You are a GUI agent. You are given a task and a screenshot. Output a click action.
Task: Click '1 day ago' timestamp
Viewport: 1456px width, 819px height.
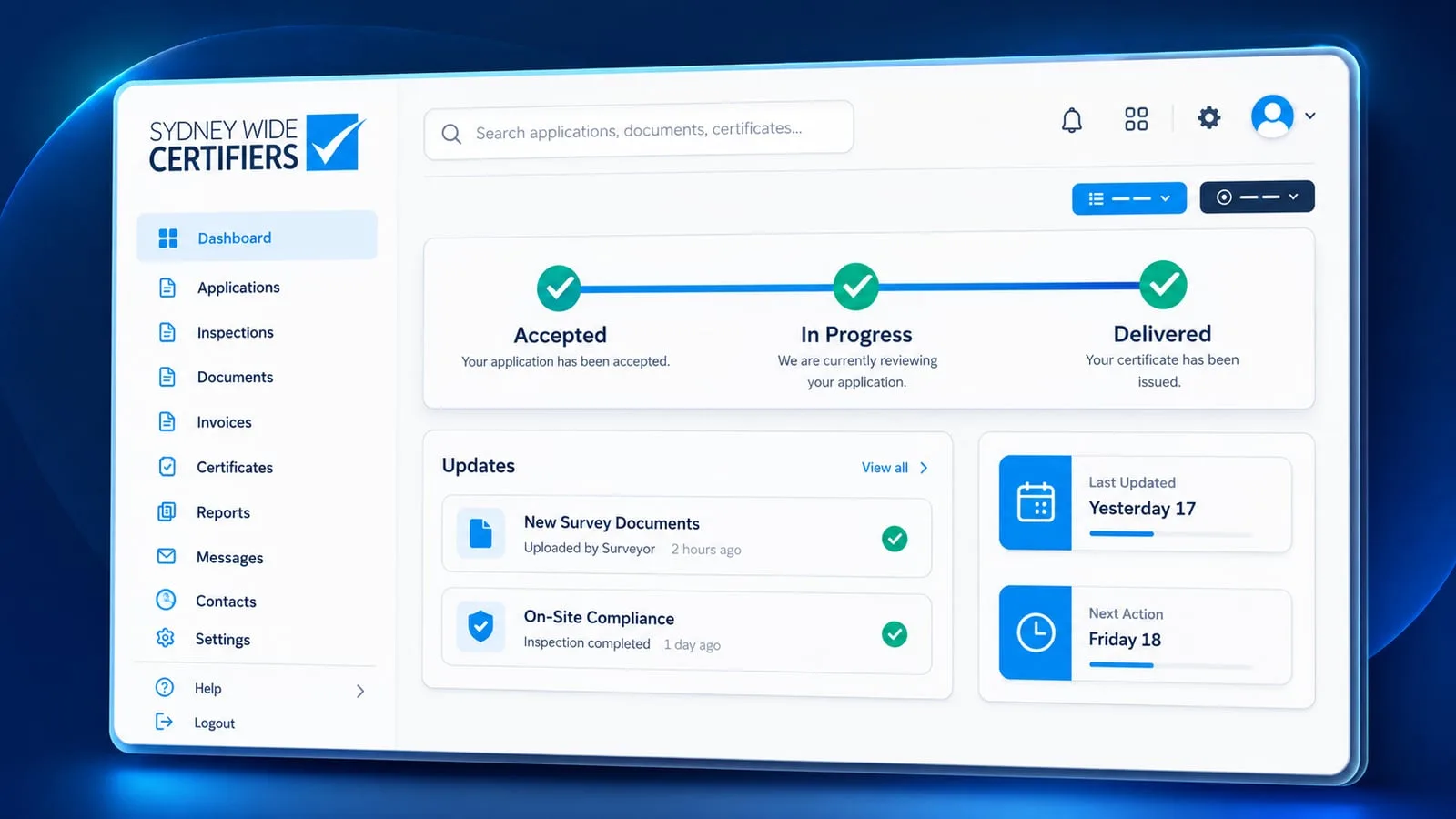coord(692,645)
